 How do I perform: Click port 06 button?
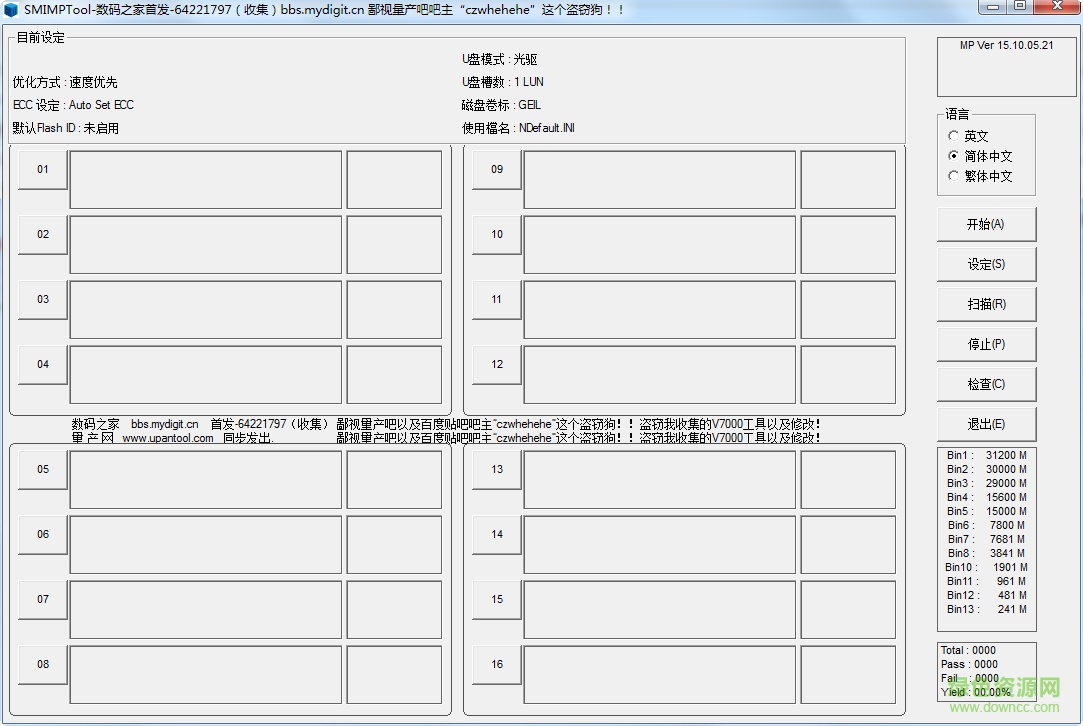43,535
